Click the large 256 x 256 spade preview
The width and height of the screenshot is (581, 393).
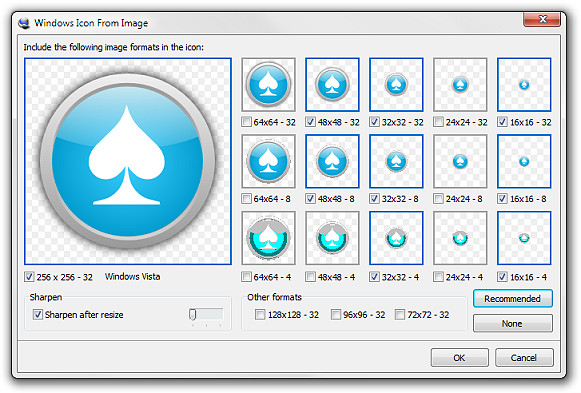pyautogui.click(x=128, y=161)
